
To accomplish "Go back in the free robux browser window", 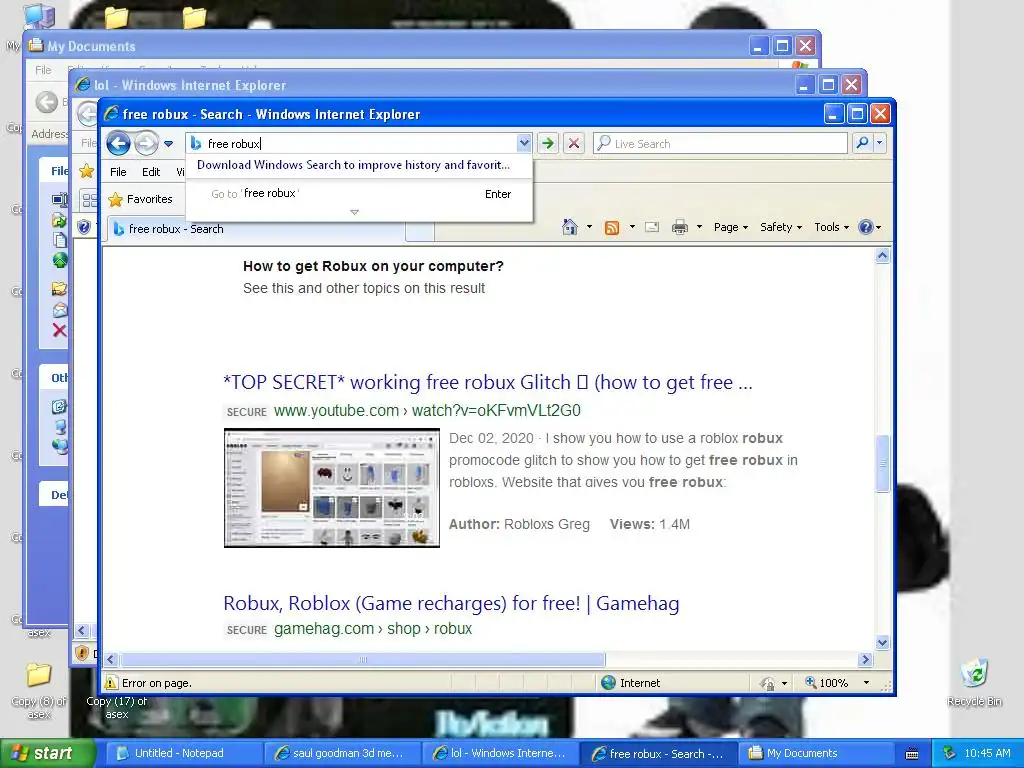I will click(x=118, y=143).
